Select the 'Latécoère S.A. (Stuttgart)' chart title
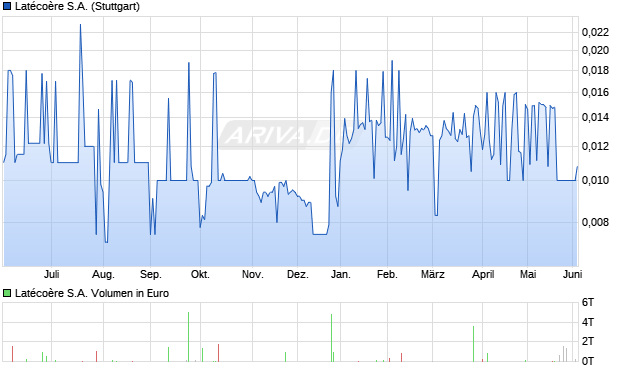620x371 pixels. [77, 6]
